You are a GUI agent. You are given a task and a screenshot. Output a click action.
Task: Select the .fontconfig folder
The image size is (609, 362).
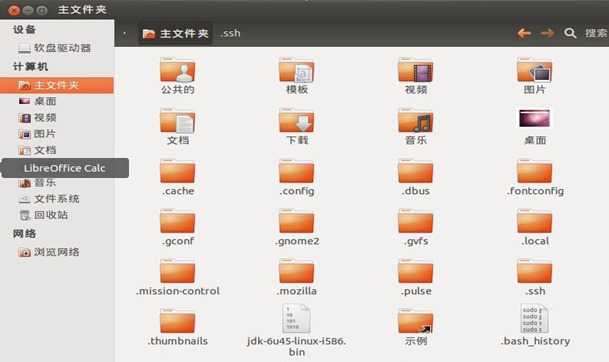[534, 177]
